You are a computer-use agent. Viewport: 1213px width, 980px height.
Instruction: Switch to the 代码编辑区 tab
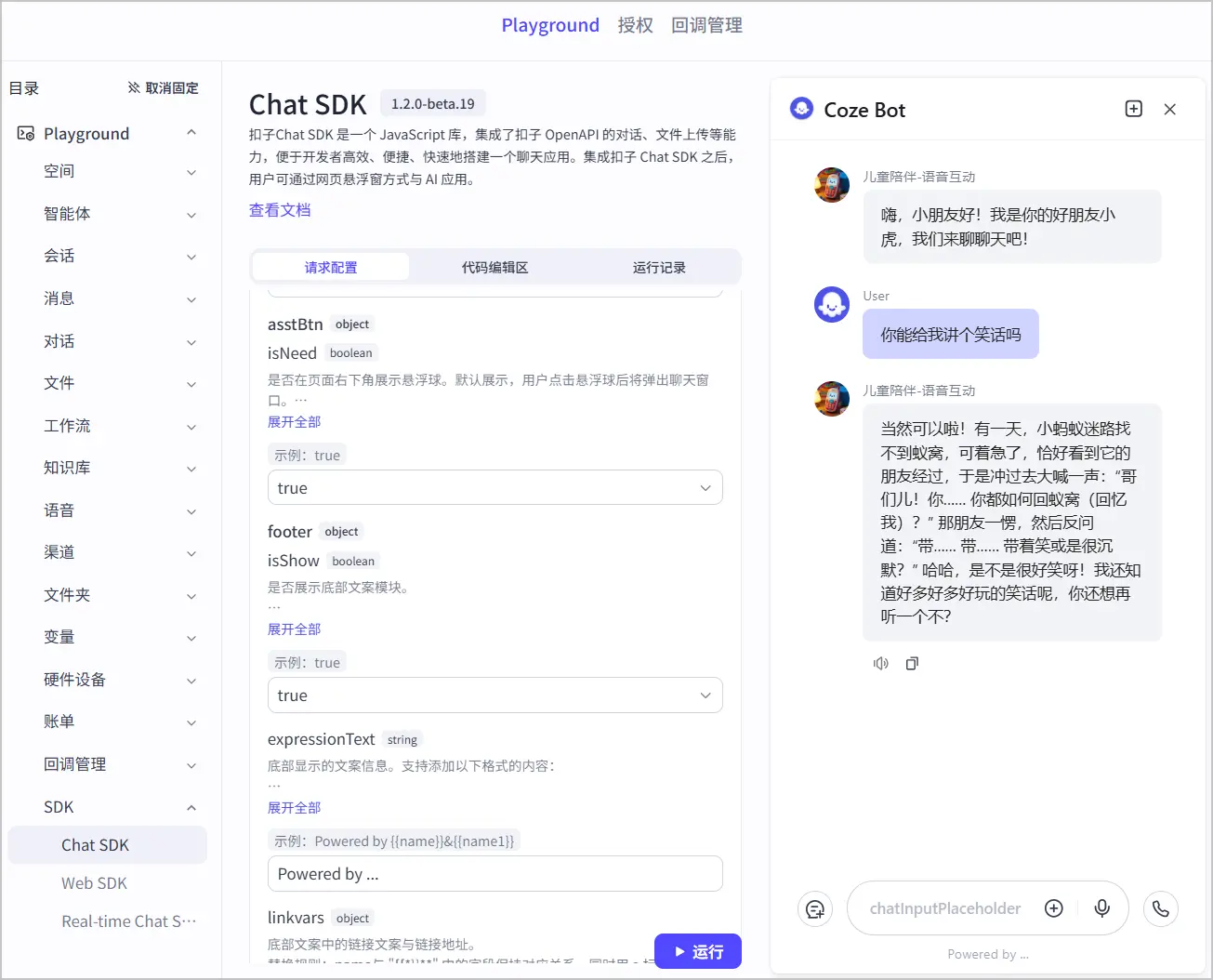[495, 267]
